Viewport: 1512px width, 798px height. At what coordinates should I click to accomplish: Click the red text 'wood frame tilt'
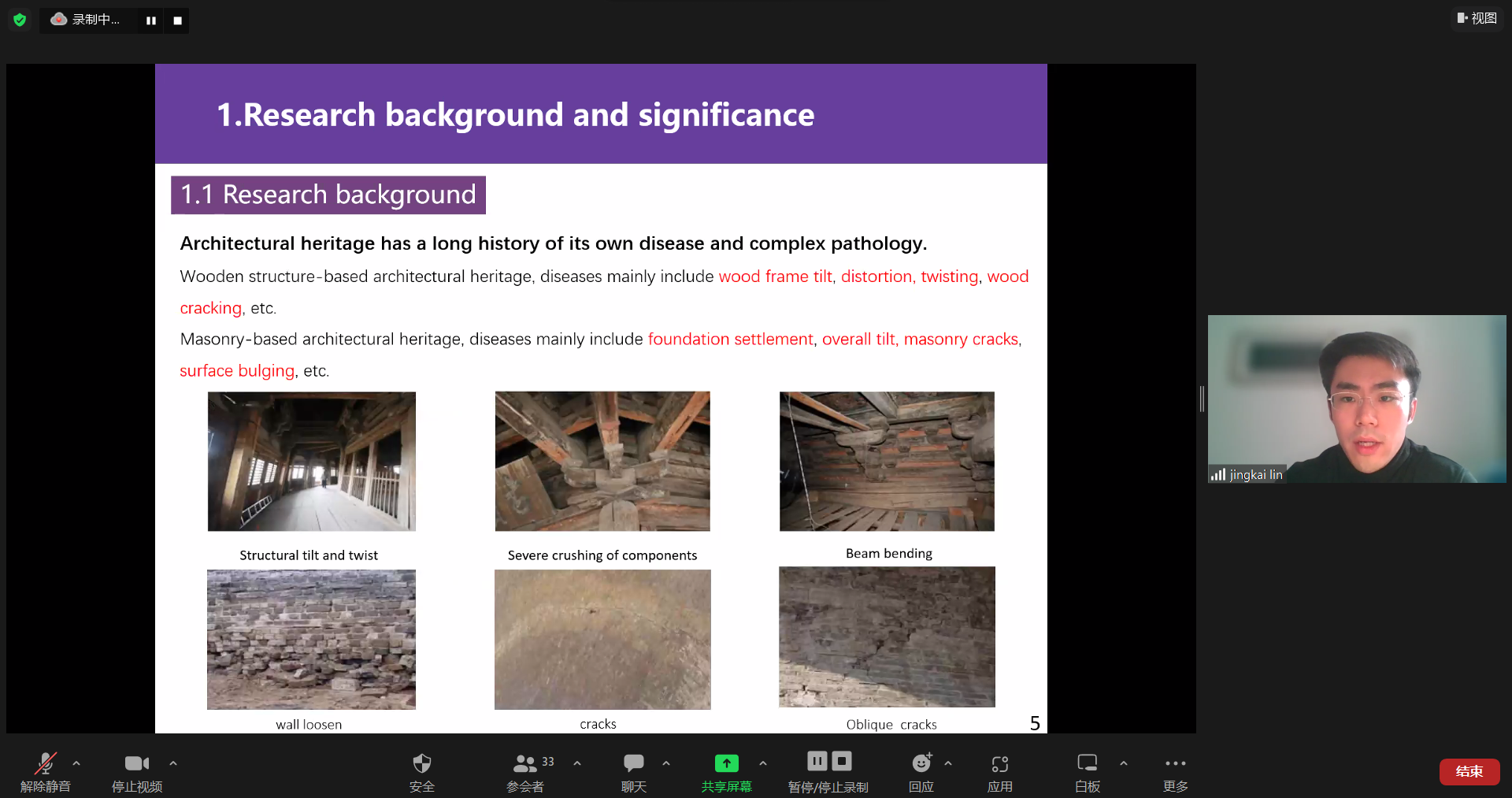tap(775, 277)
